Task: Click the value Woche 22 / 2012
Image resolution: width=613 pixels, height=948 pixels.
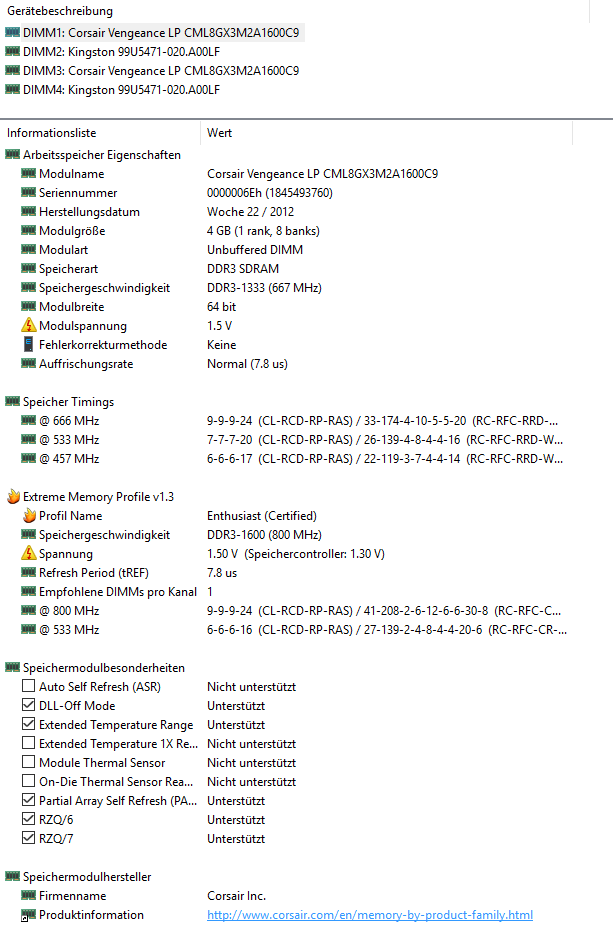Action: click(250, 212)
